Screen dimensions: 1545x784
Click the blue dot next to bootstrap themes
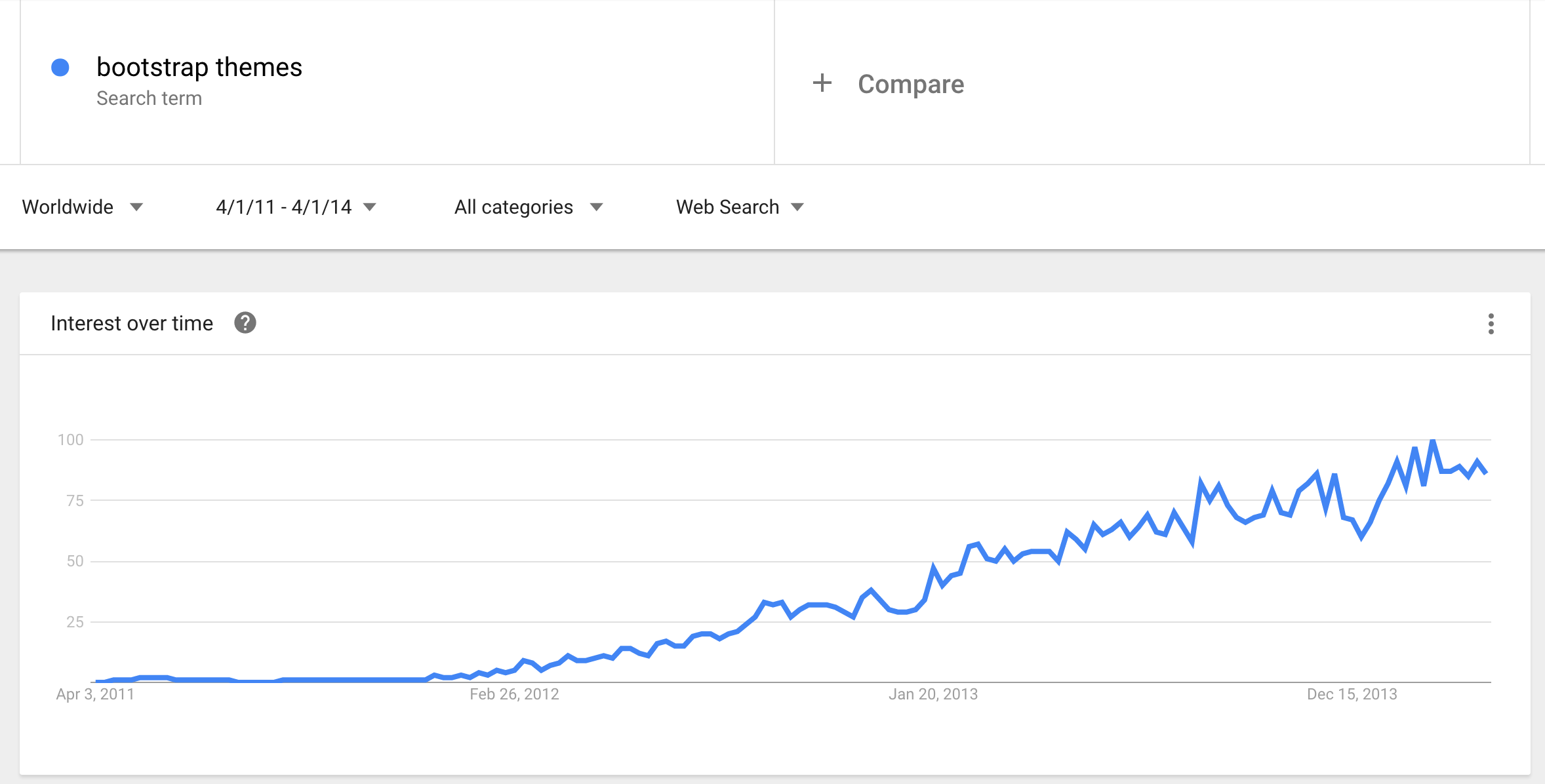60,68
